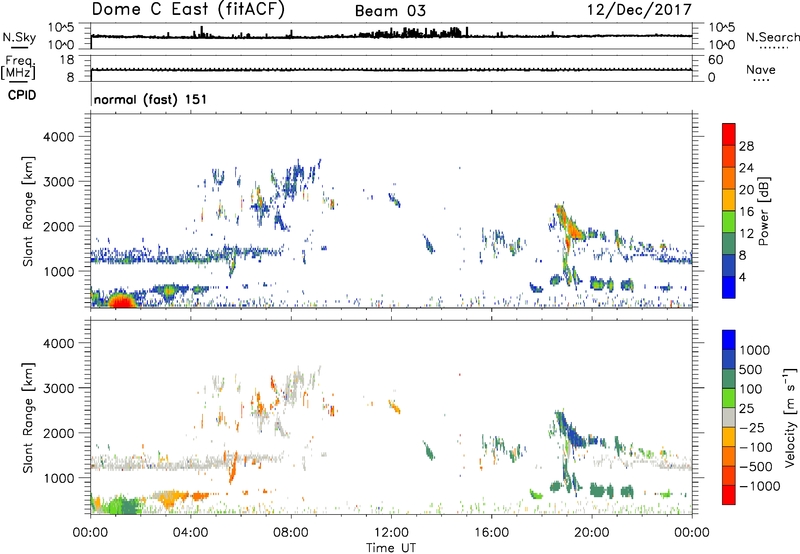Select the "Power [dB]" colorbar title
Image resolution: width=800 pixels, height=554 pixels.
[x=763, y=211]
